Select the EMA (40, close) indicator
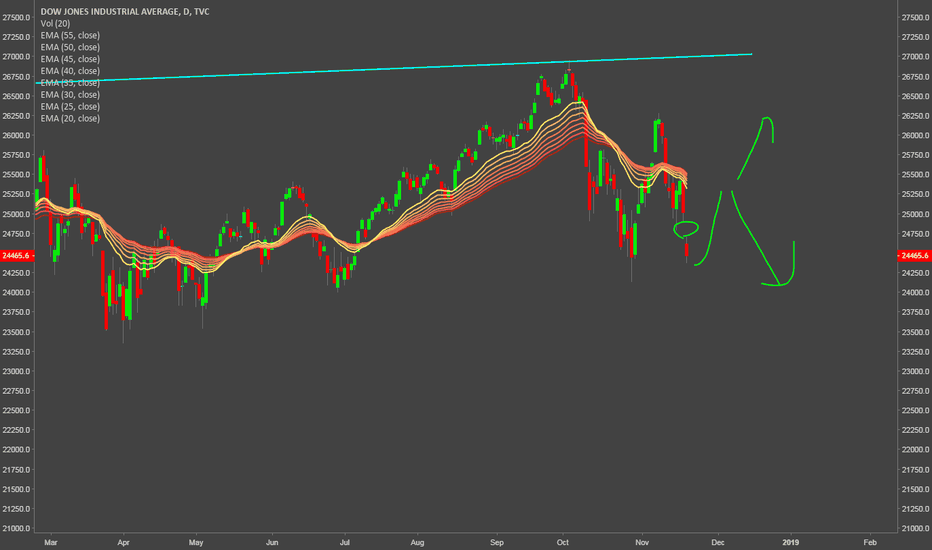 click(x=70, y=71)
